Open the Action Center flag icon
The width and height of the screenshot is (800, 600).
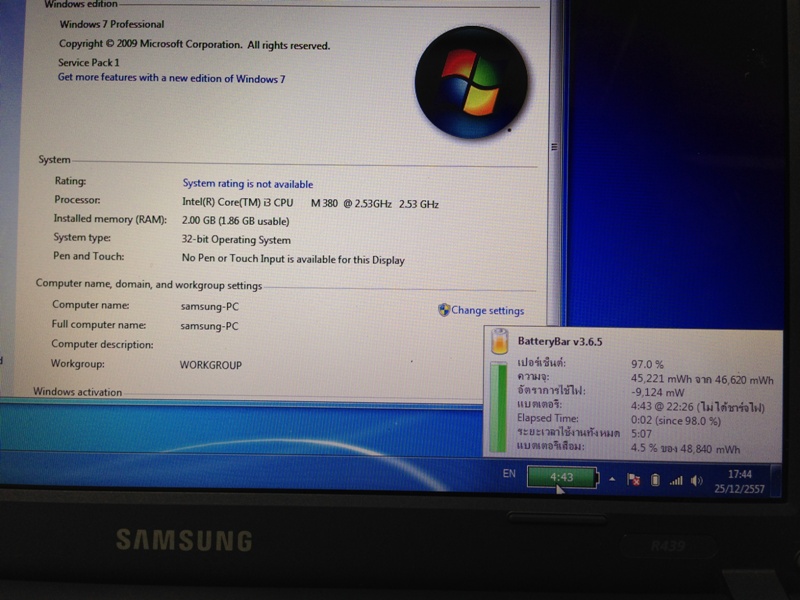(x=634, y=480)
